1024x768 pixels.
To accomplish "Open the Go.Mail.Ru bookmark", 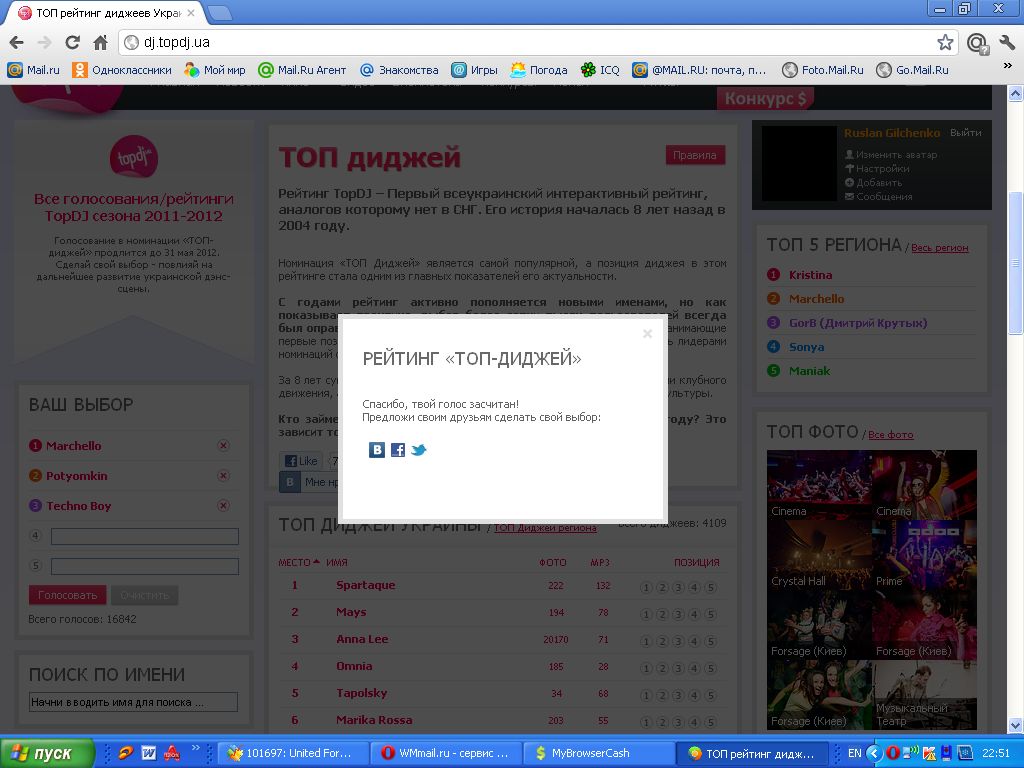I will pyautogui.click(x=912, y=70).
